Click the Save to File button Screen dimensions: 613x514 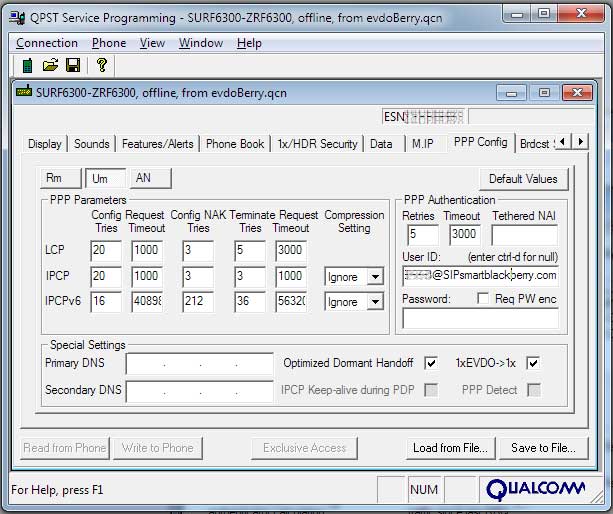click(543, 448)
